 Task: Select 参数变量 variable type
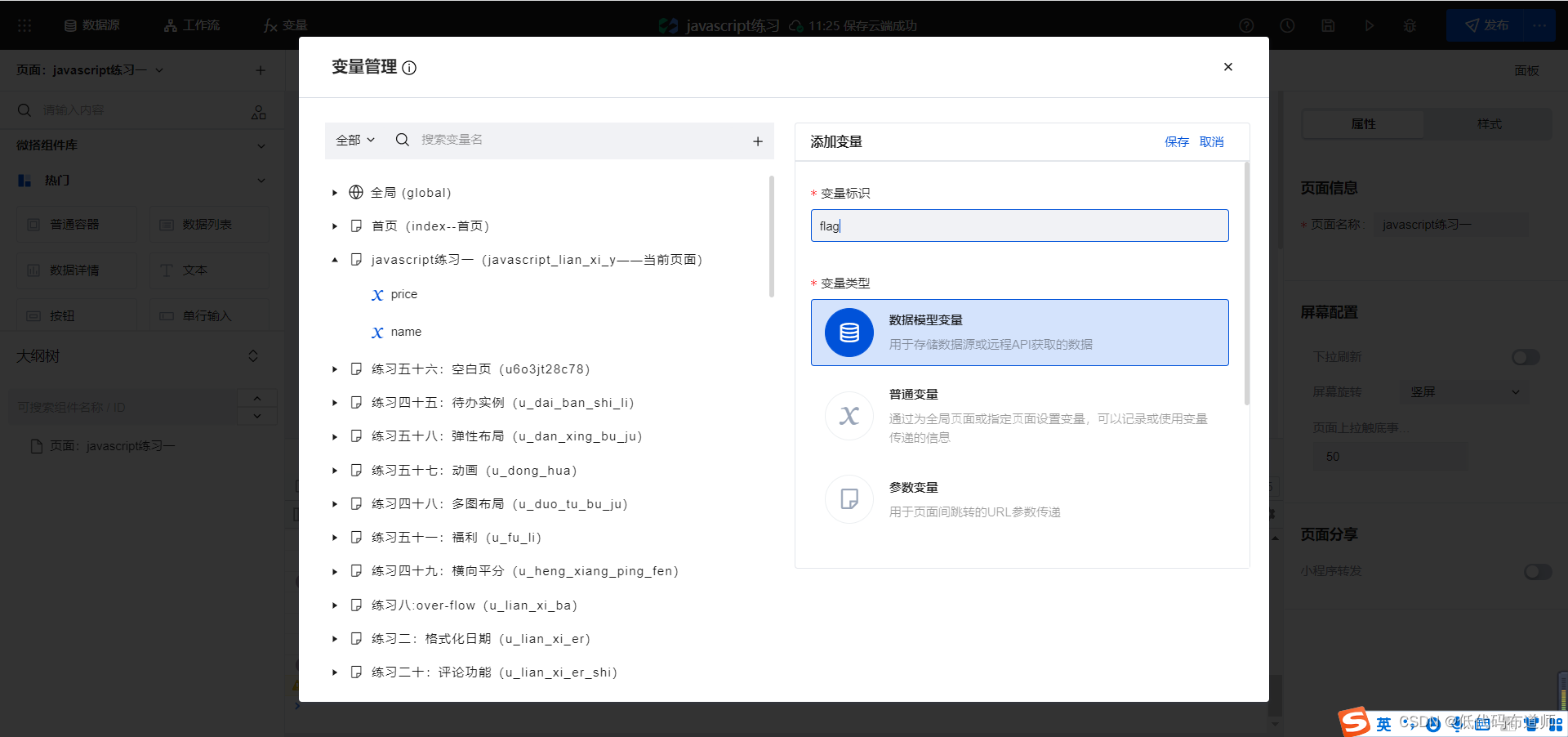click(x=1019, y=499)
